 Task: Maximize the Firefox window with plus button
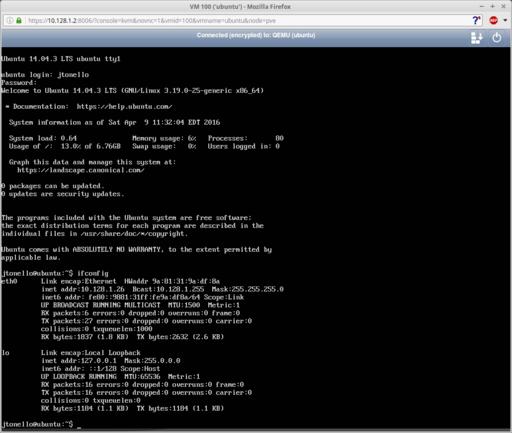click(x=493, y=6)
